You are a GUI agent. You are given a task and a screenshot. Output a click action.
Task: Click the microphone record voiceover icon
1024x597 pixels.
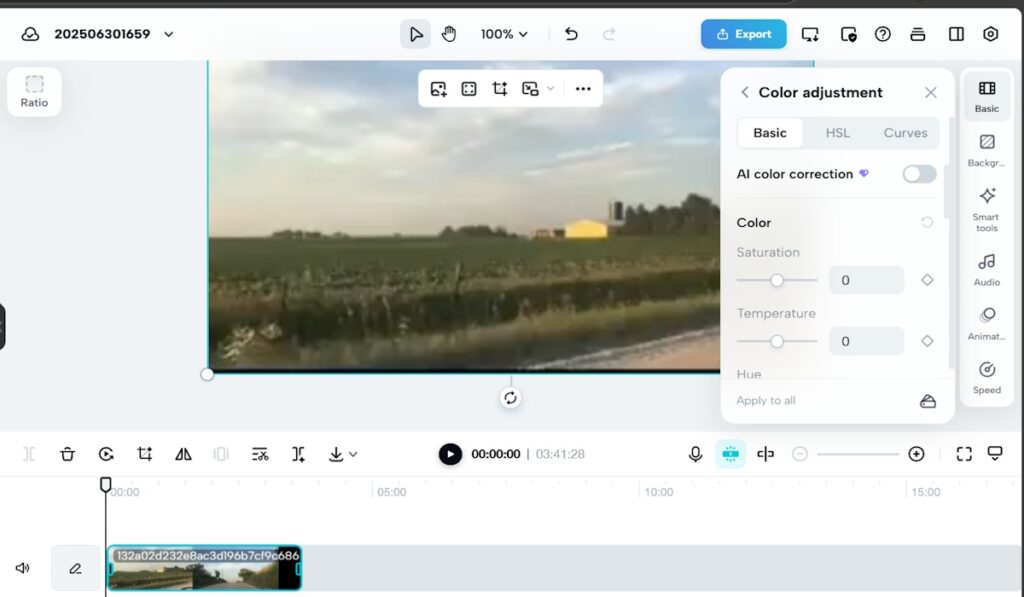695,454
